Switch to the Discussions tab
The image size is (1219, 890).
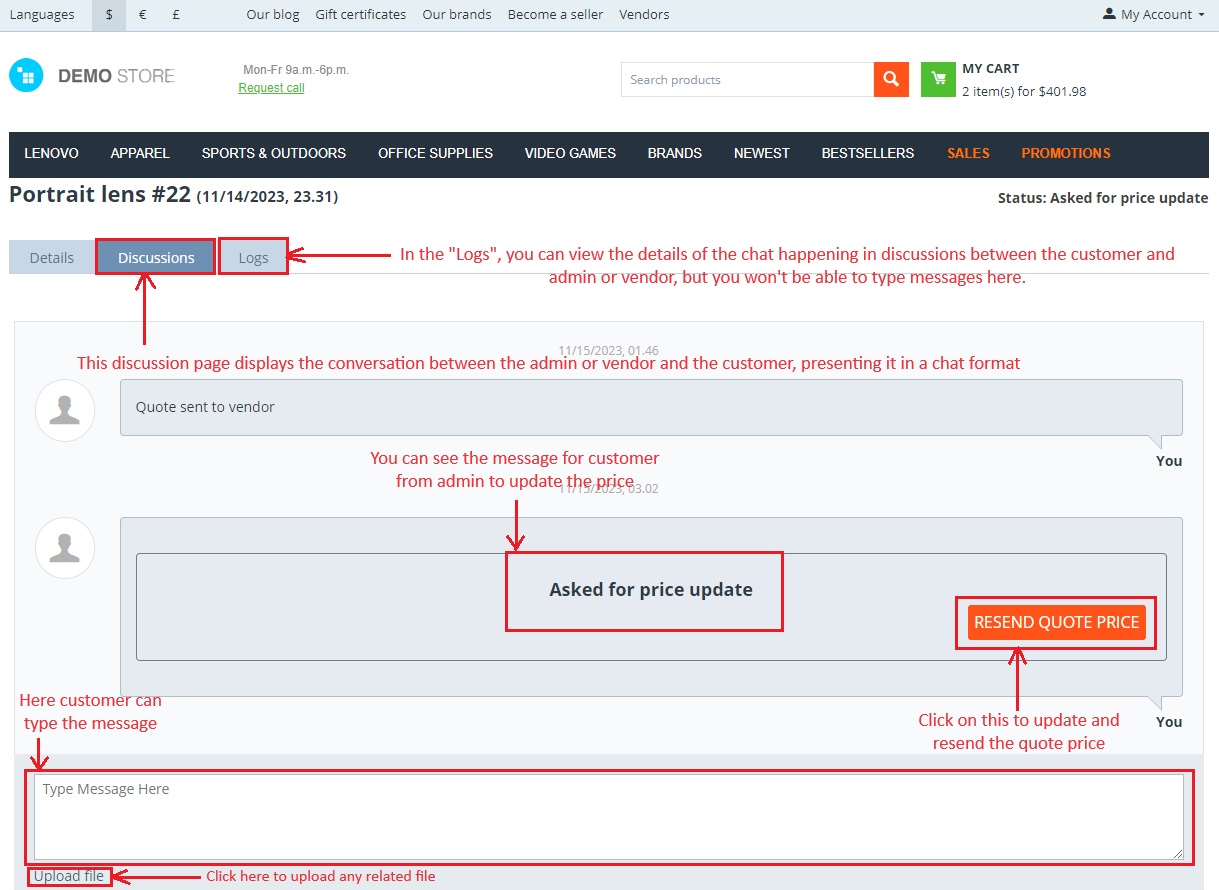click(x=156, y=257)
